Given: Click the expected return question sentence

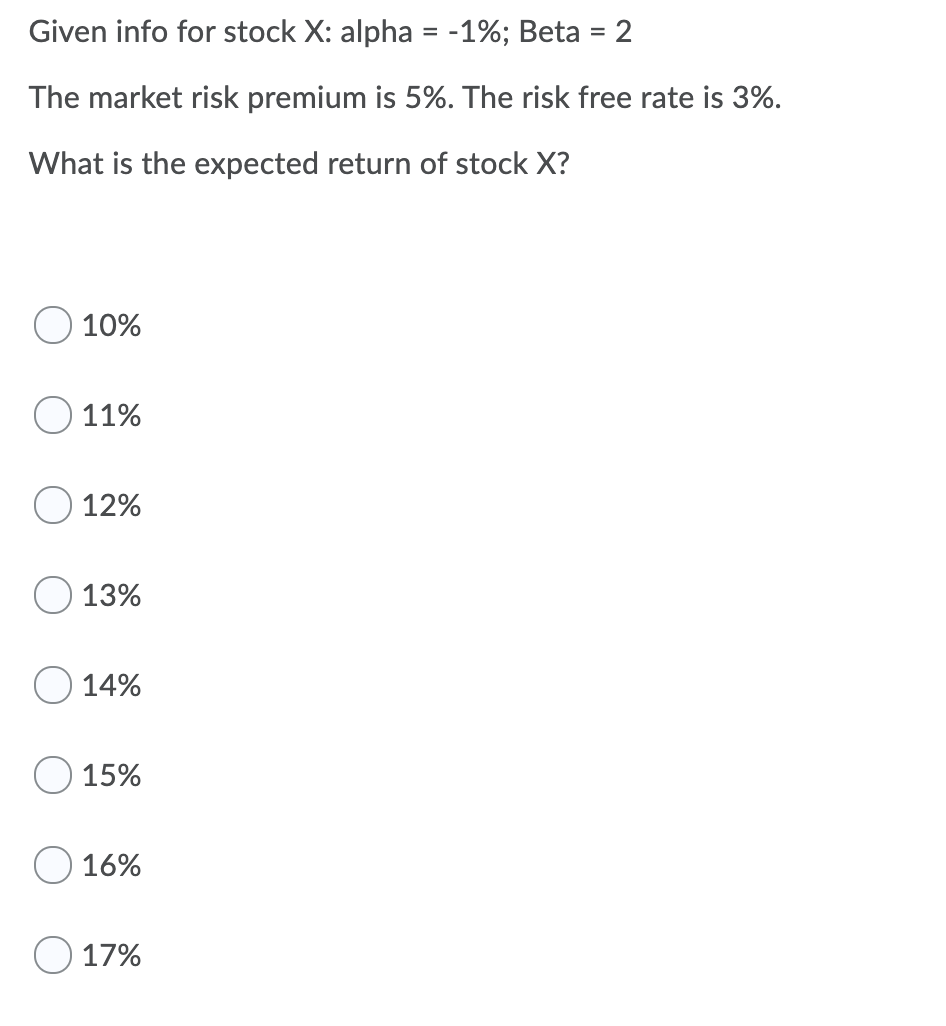Looking at the screenshot, I should coord(300,163).
